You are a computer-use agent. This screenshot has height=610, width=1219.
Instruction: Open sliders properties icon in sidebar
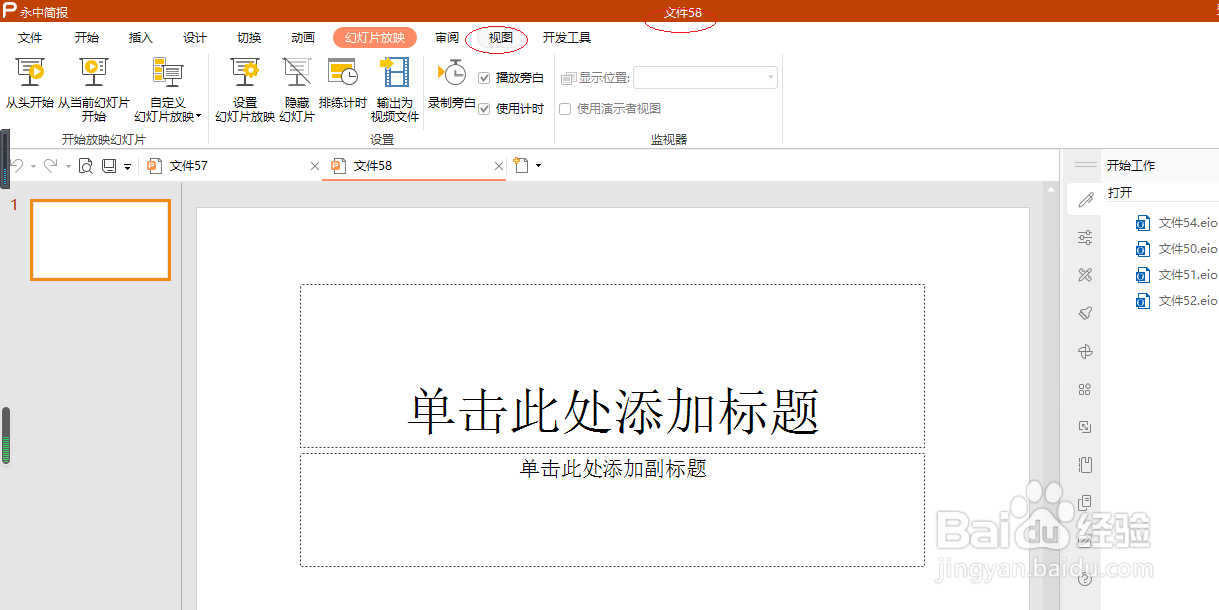1085,237
